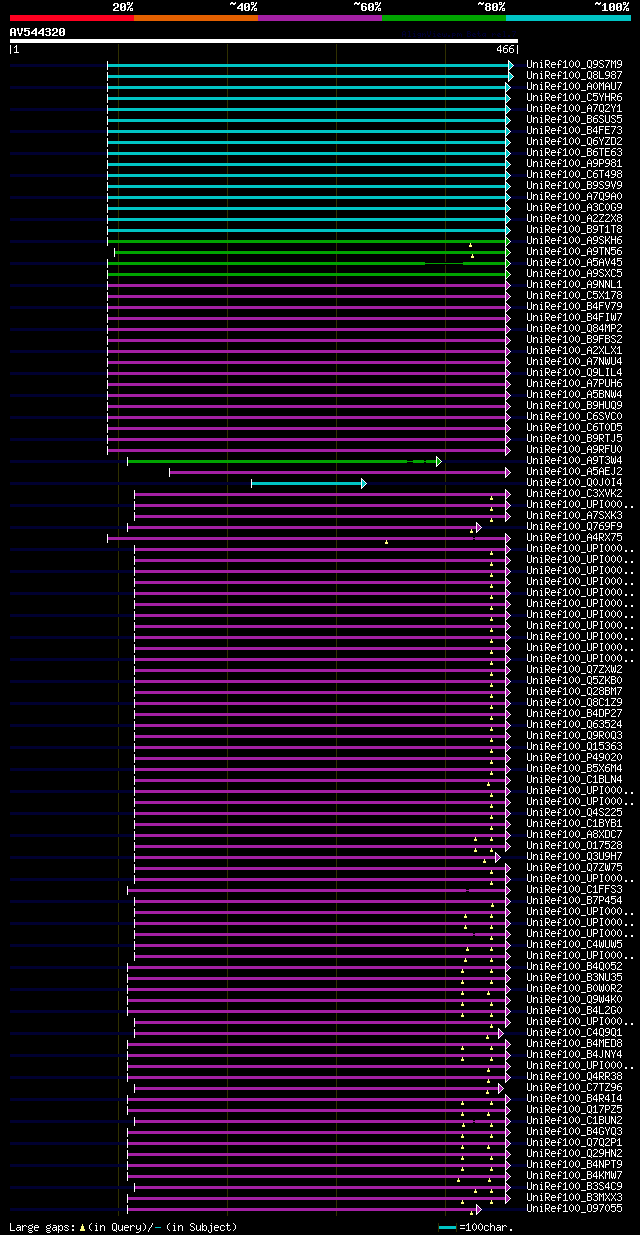Screen dimensions: 640x1235
Task: Click the purple ~60% identity legend bar
Action: coord(319,18)
